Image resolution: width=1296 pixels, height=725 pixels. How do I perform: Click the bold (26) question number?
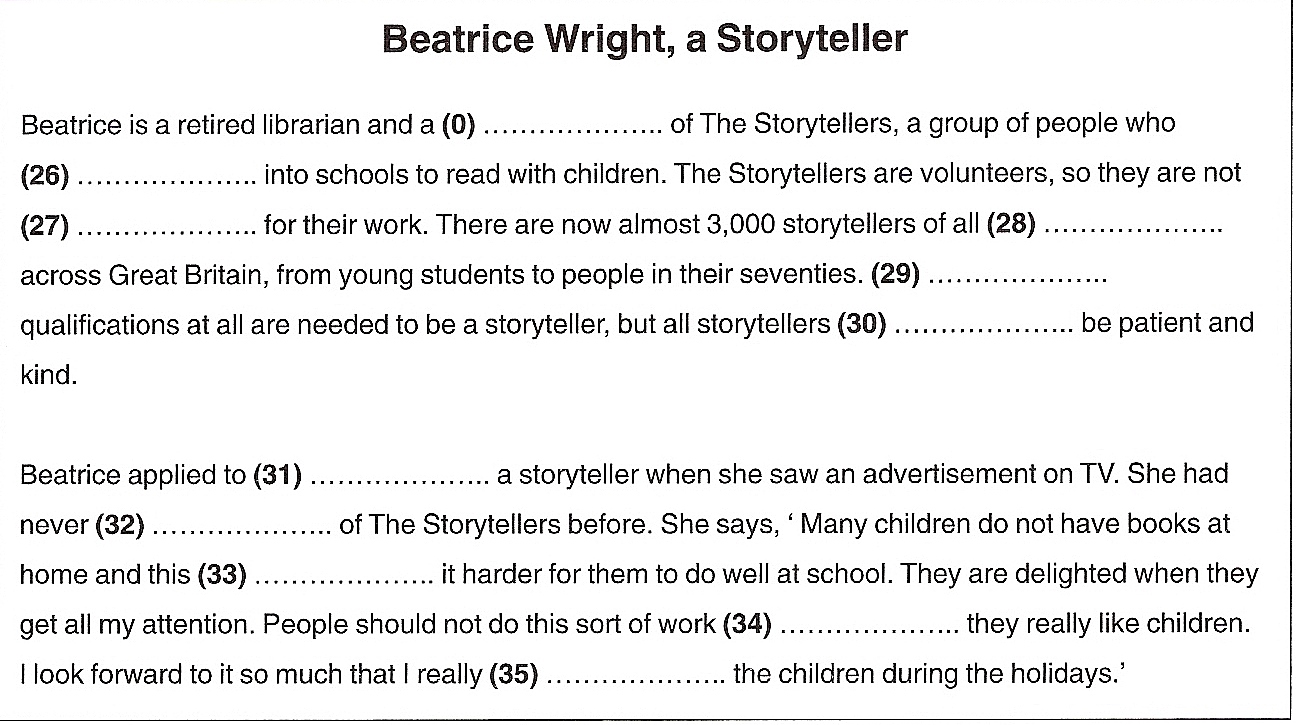click(44, 175)
